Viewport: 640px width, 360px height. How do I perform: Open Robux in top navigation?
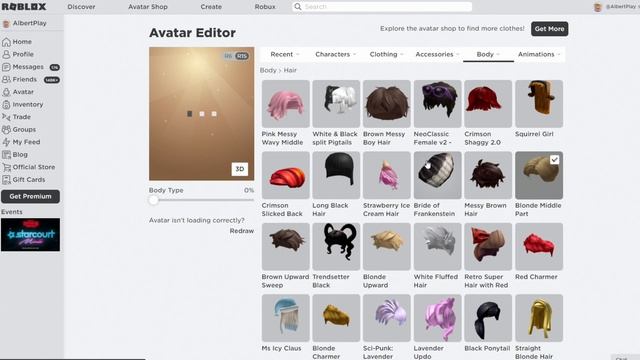tap(265, 7)
